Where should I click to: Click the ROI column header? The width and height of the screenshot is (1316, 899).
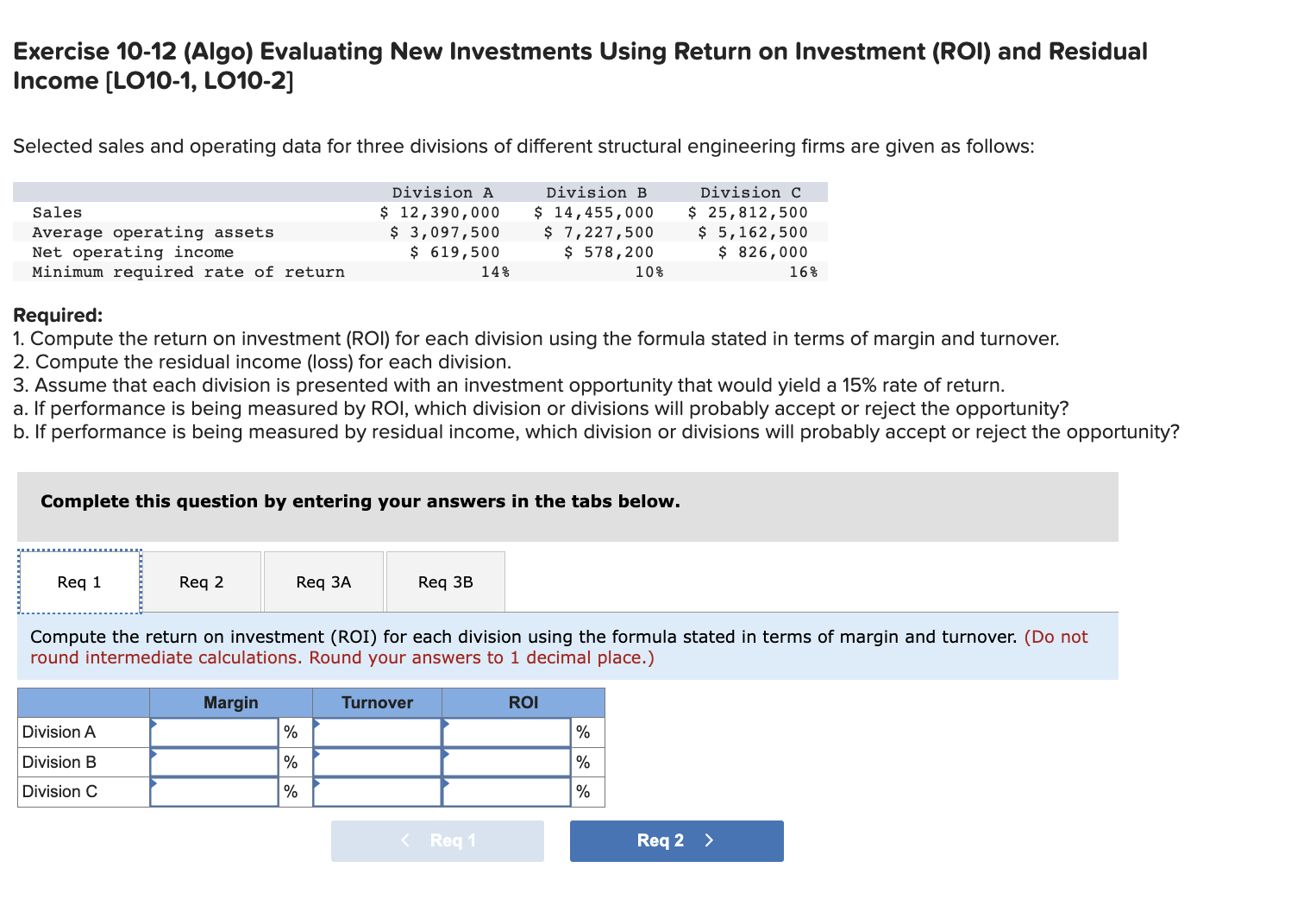point(523,702)
